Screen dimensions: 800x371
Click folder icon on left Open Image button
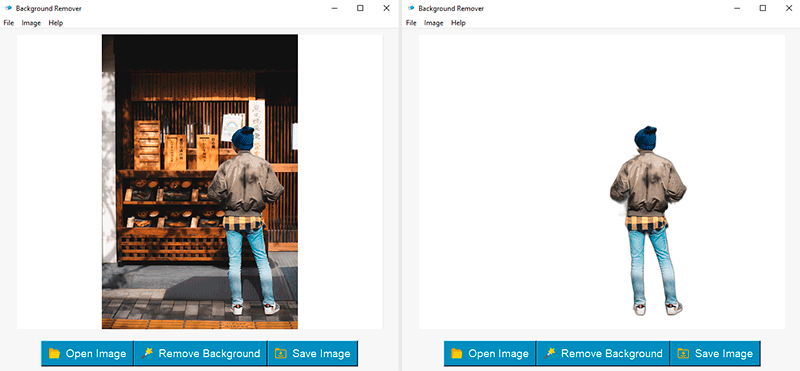tap(54, 353)
